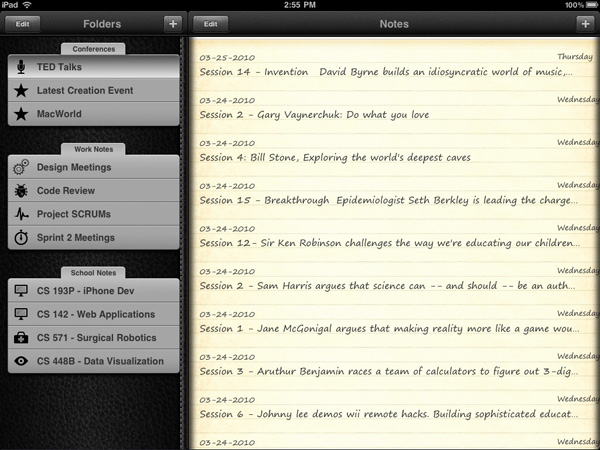Image resolution: width=600 pixels, height=450 pixels.
Task: Tap Edit in the Notes panel
Action: click(210, 24)
